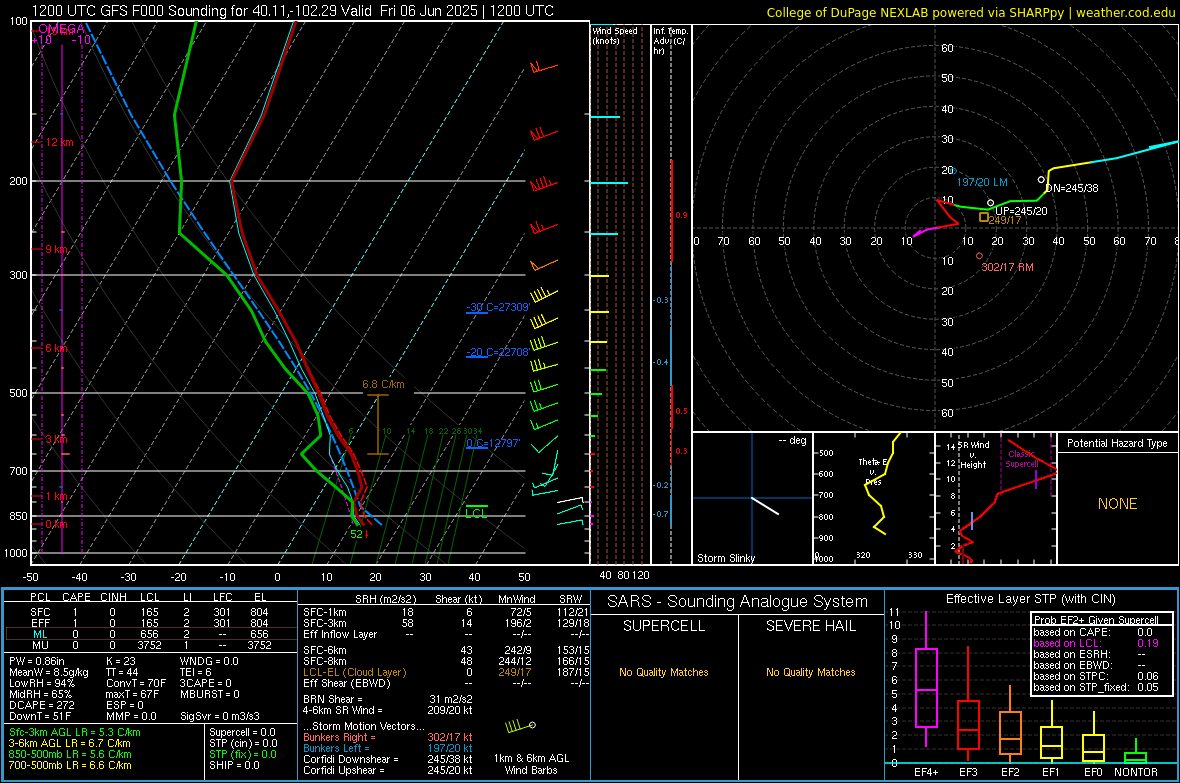Click the 0 C=12797' freezing level label
Viewport: 1180px width, 783px height.
(493, 443)
